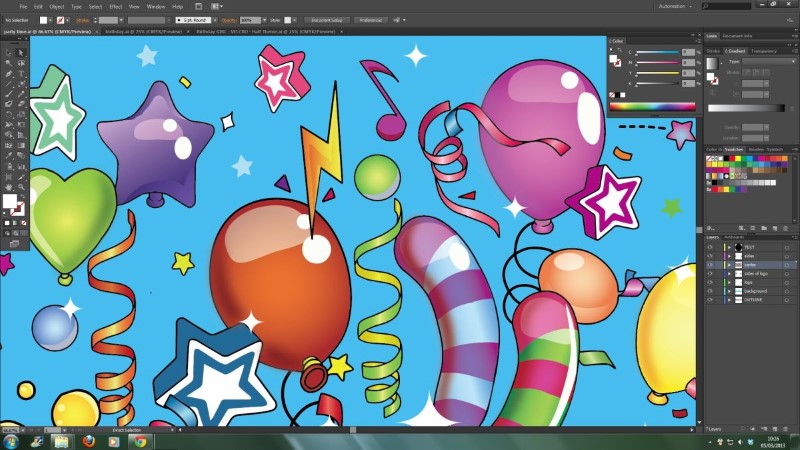This screenshot has width=800, height=450.
Task: Hide the OUTLINE layer
Action: point(710,299)
